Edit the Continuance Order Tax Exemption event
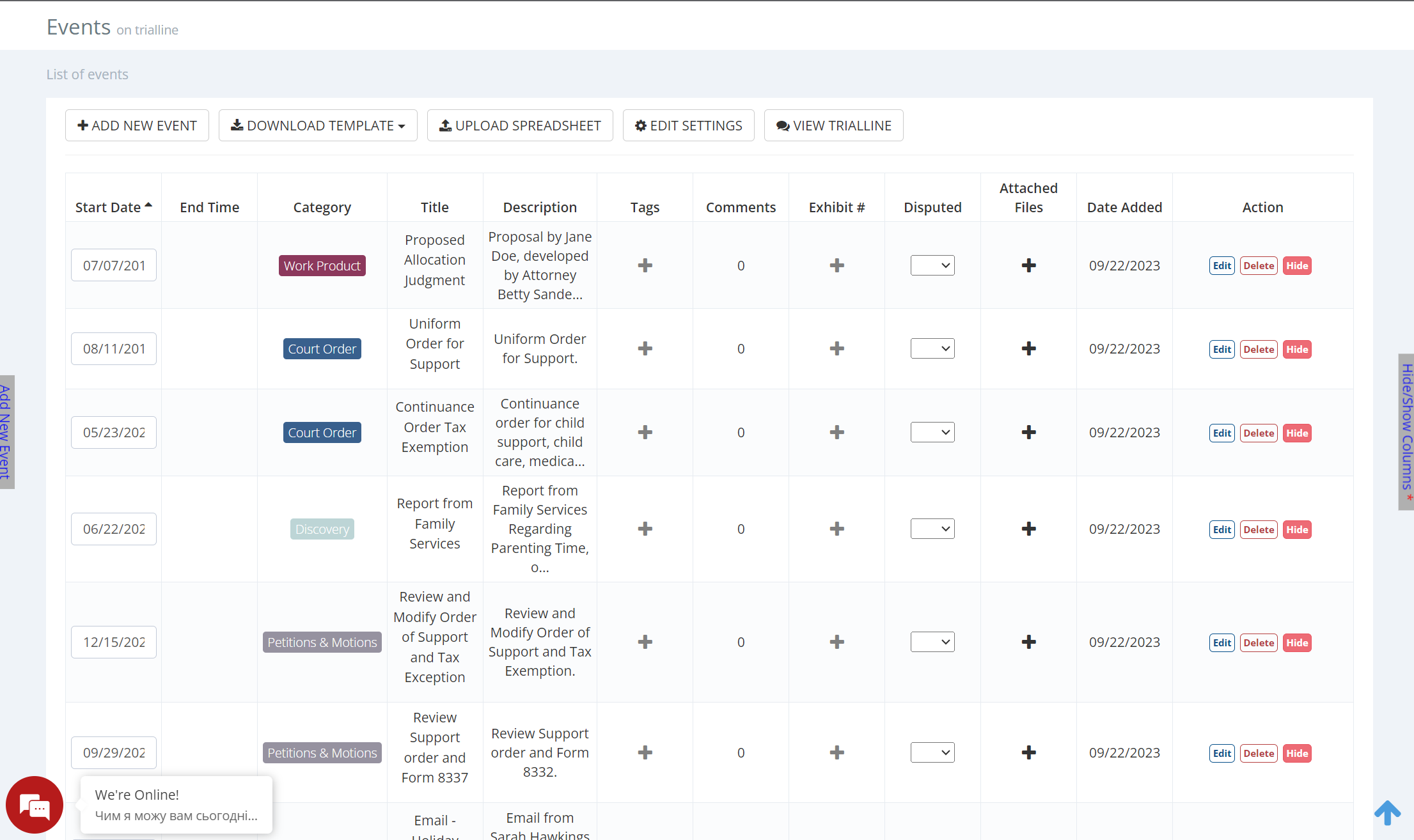Image resolution: width=1414 pixels, height=840 pixels. point(1222,433)
